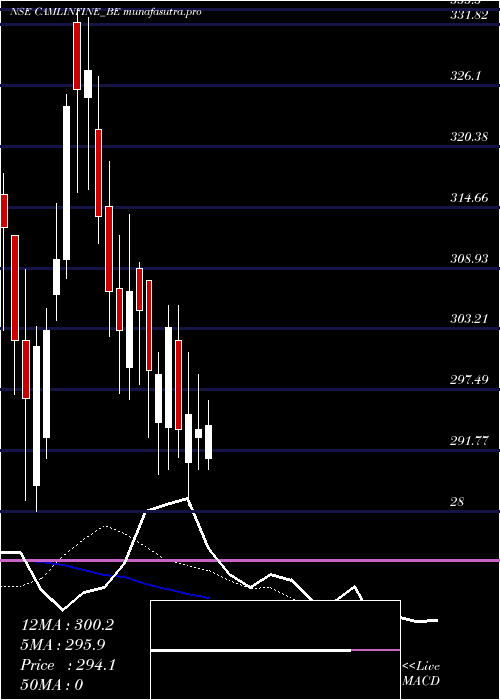The image size is (500, 700).
Task: Click the '5MA : 295.9' reading
Action: 63,645
